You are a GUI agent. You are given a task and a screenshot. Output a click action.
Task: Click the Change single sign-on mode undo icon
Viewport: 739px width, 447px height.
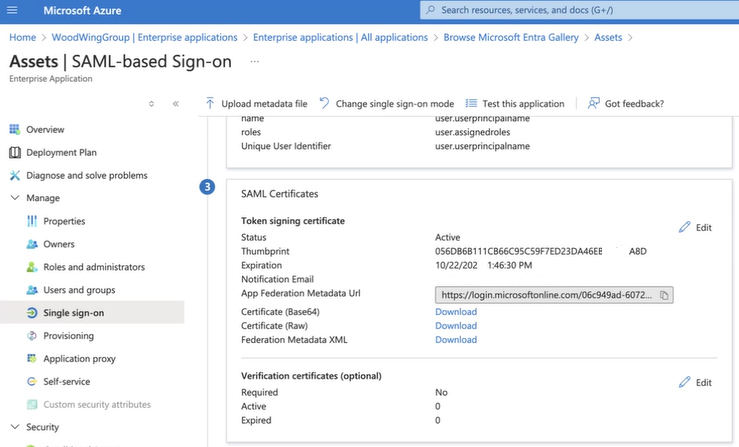pos(324,103)
